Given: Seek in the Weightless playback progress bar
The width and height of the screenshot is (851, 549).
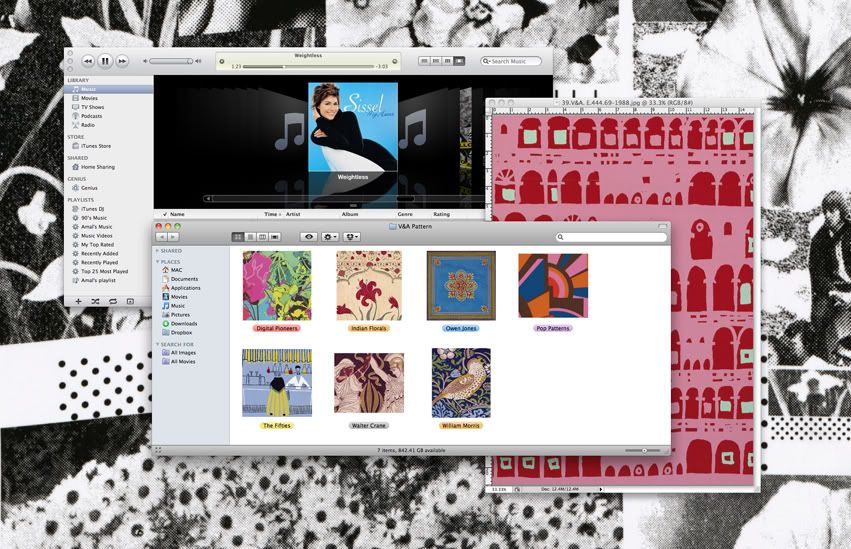Looking at the screenshot, I should pos(308,66).
